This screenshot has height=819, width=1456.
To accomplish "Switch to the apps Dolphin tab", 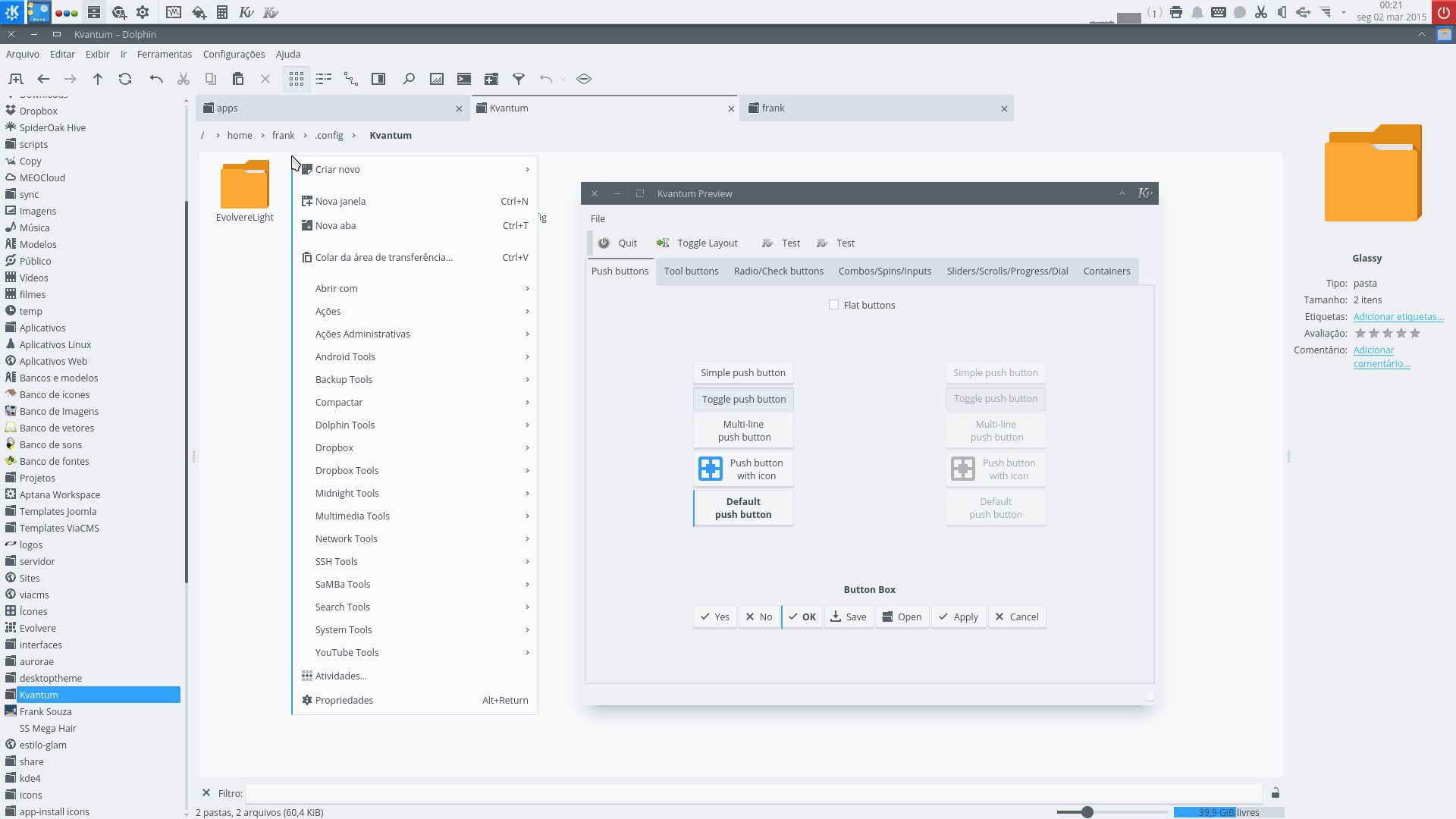I will tap(332, 108).
